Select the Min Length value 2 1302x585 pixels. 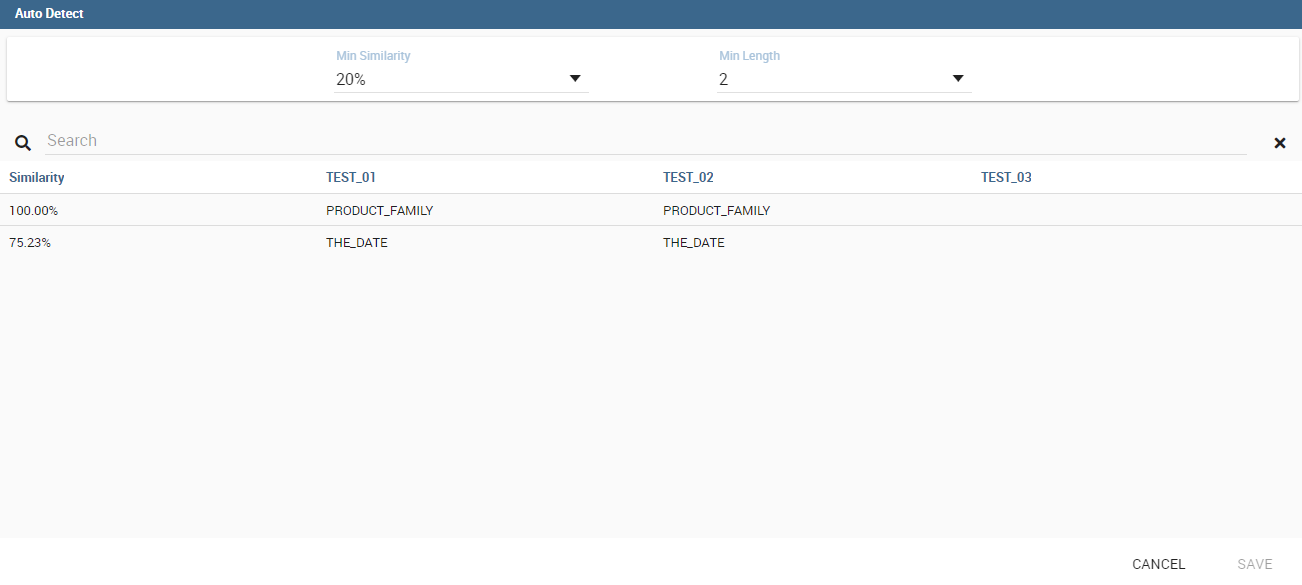point(724,80)
